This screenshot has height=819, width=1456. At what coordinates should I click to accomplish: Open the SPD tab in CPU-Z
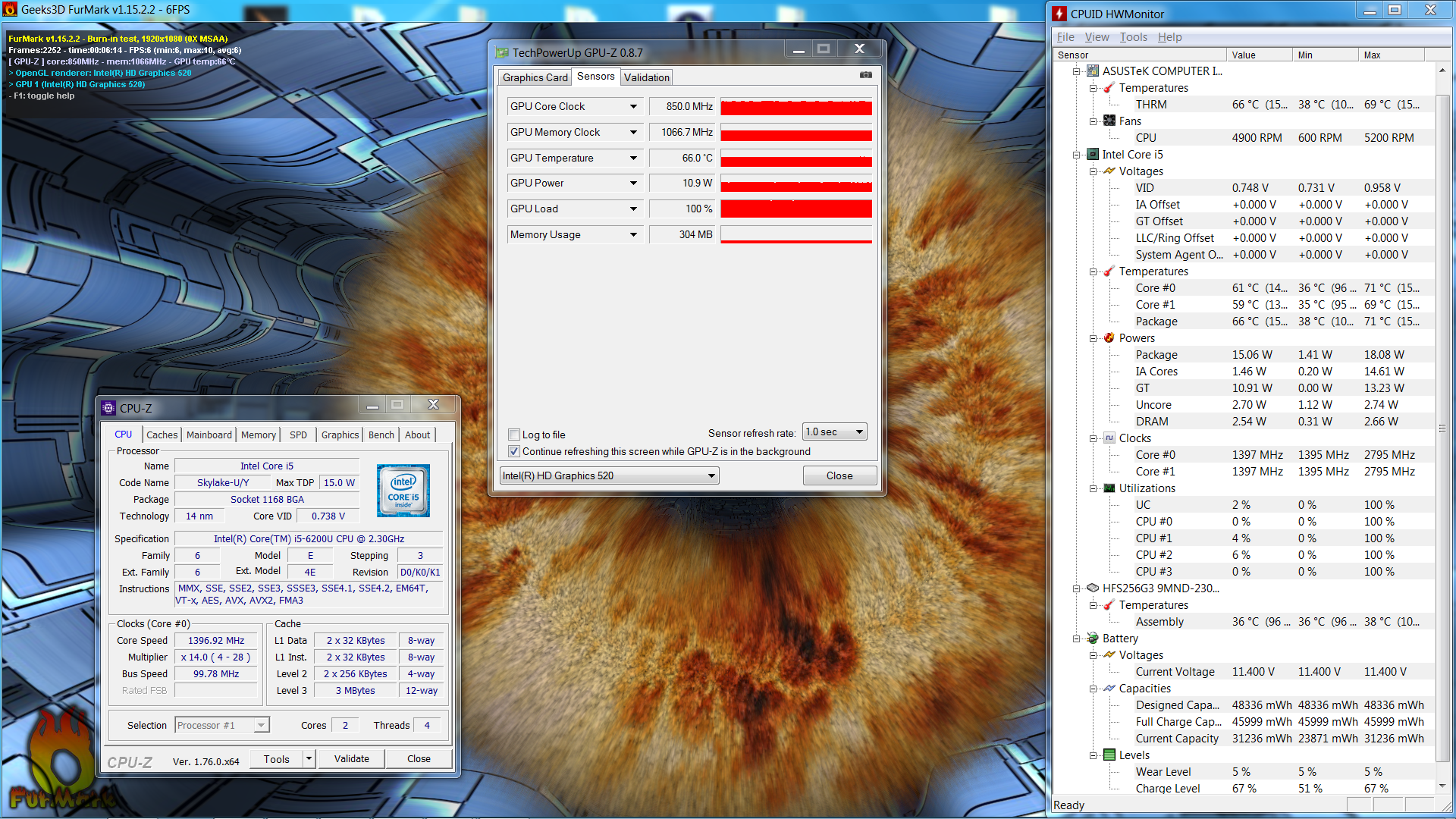[298, 435]
